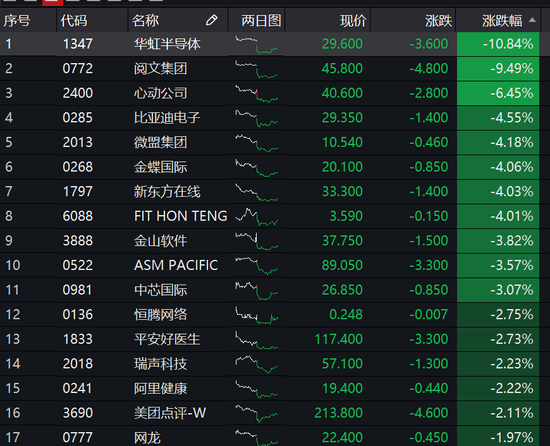Click percent change -10.84%
550x446 pixels.
coord(508,44)
